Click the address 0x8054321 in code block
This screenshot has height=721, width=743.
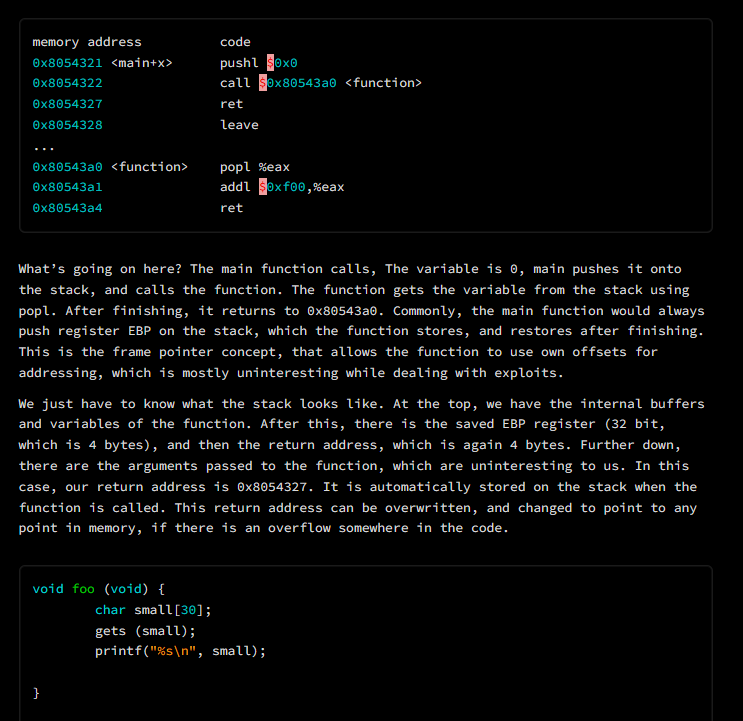[x=67, y=63]
